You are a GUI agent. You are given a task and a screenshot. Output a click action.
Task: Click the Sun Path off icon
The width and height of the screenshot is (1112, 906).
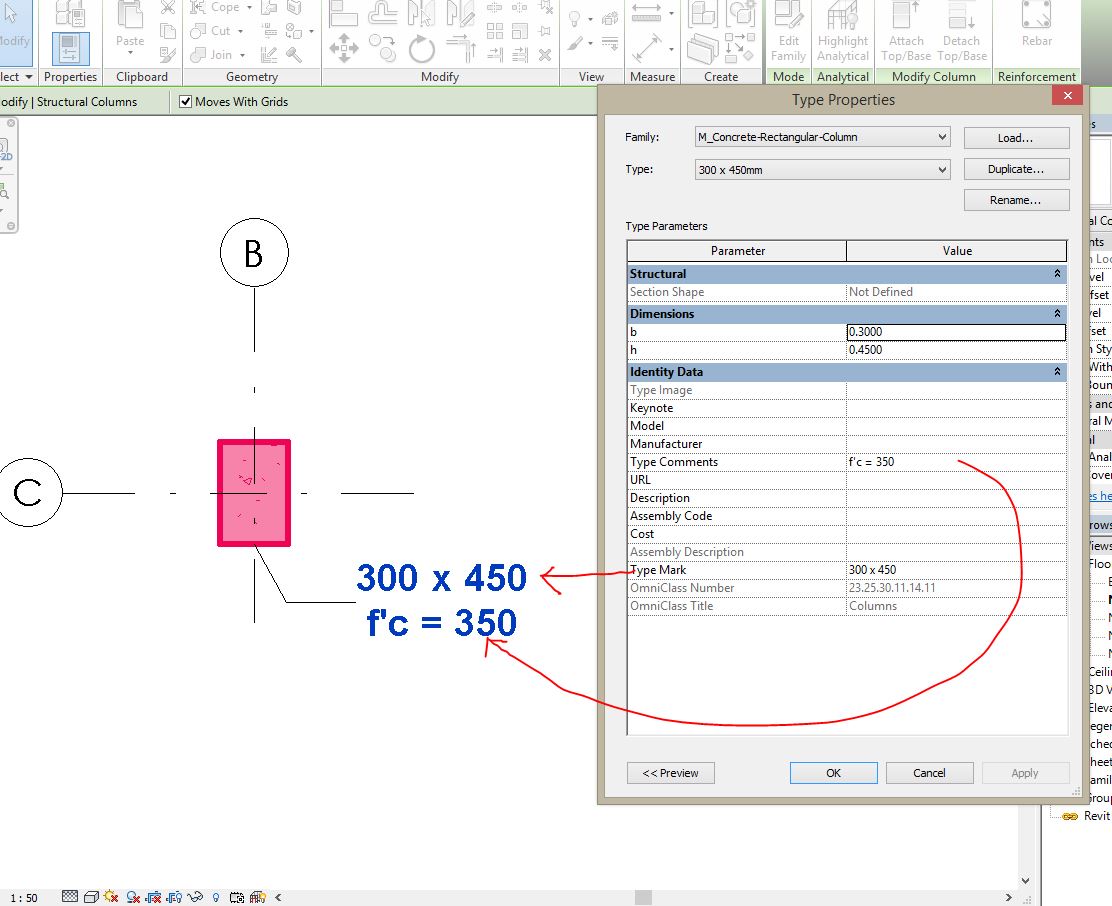111,897
